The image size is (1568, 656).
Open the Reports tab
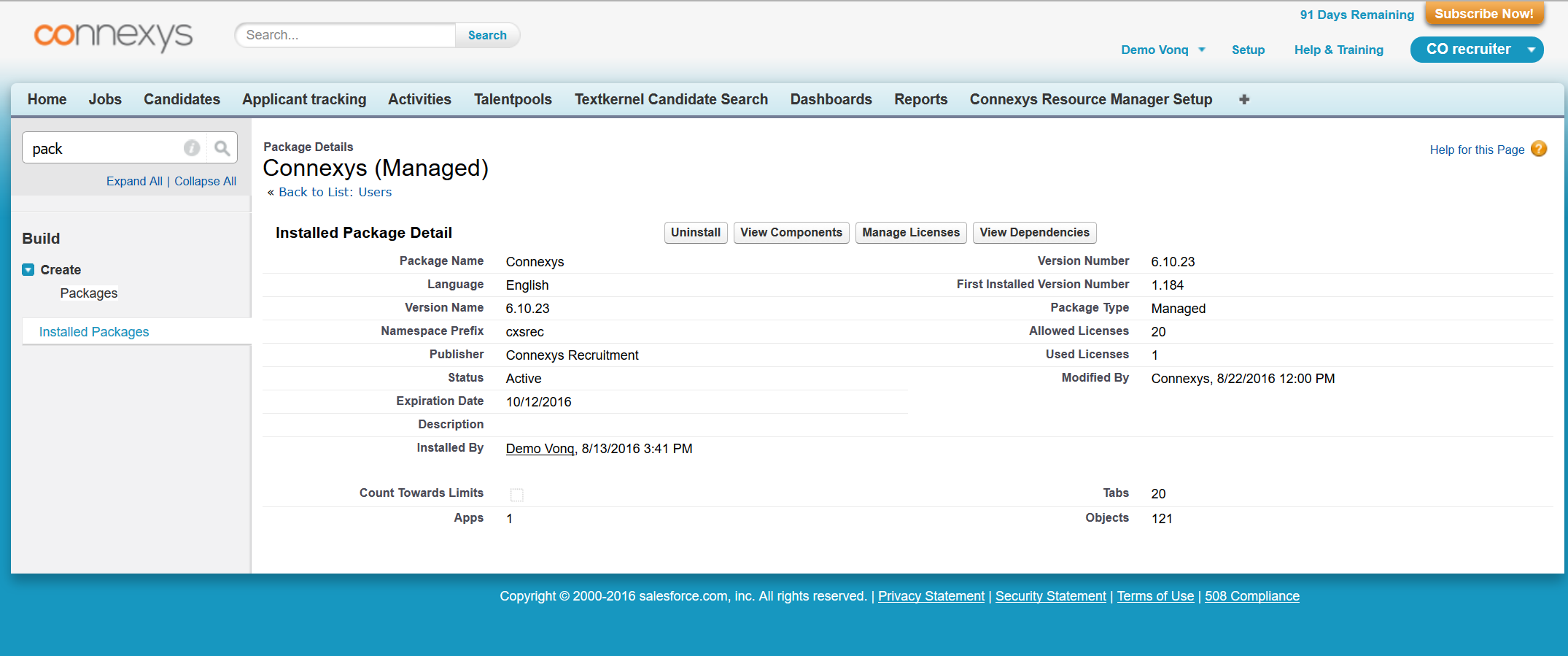point(920,99)
